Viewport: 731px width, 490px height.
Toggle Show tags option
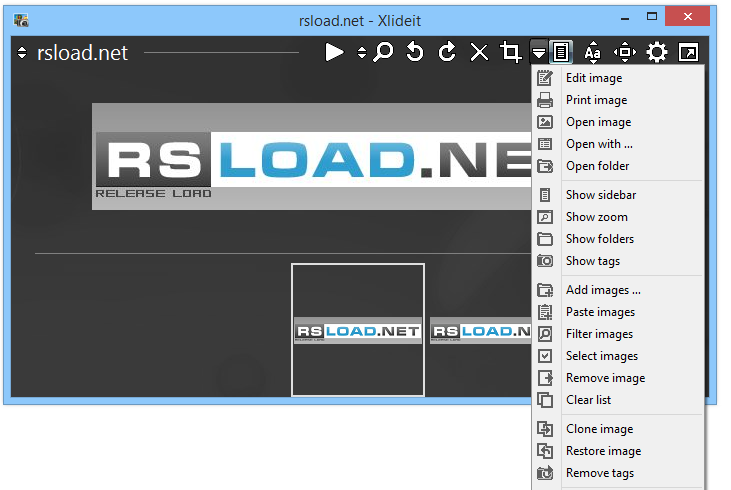coord(618,261)
